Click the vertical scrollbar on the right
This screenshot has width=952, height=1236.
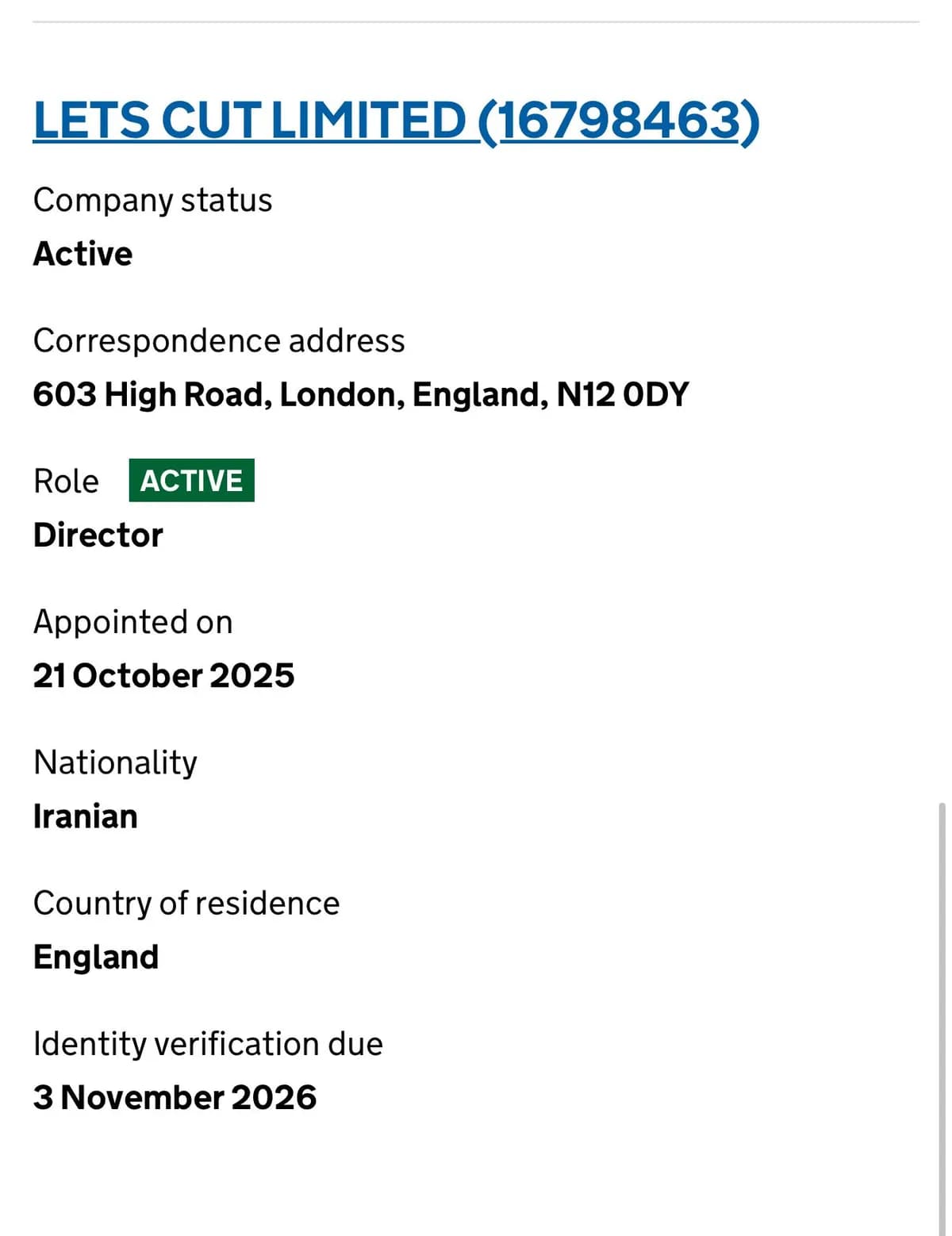point(942,1015)
